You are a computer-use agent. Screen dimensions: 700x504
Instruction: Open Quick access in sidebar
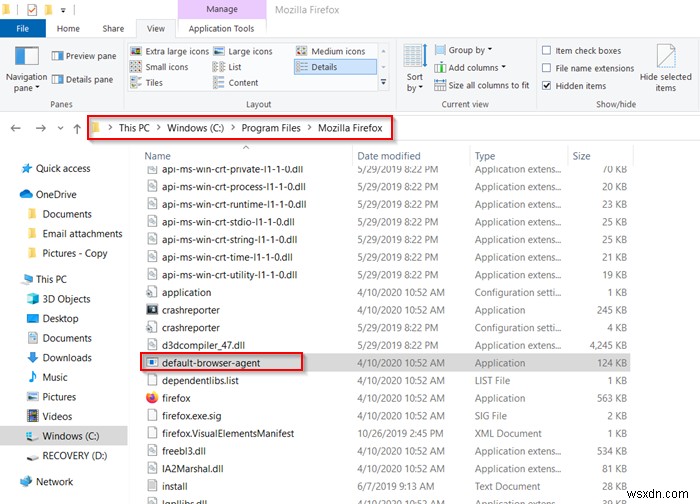click(56, 168)
